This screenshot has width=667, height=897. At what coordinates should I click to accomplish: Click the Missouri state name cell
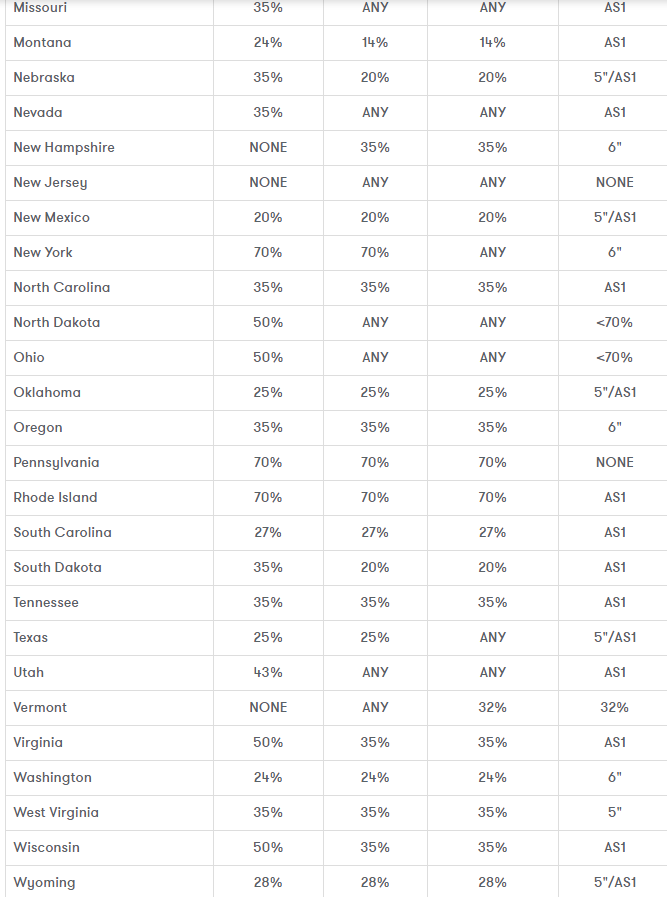pos(40,8)
